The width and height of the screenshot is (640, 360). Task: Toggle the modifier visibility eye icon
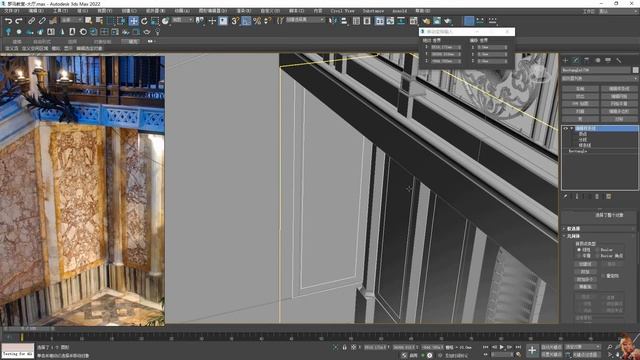(x=565, y=128)
